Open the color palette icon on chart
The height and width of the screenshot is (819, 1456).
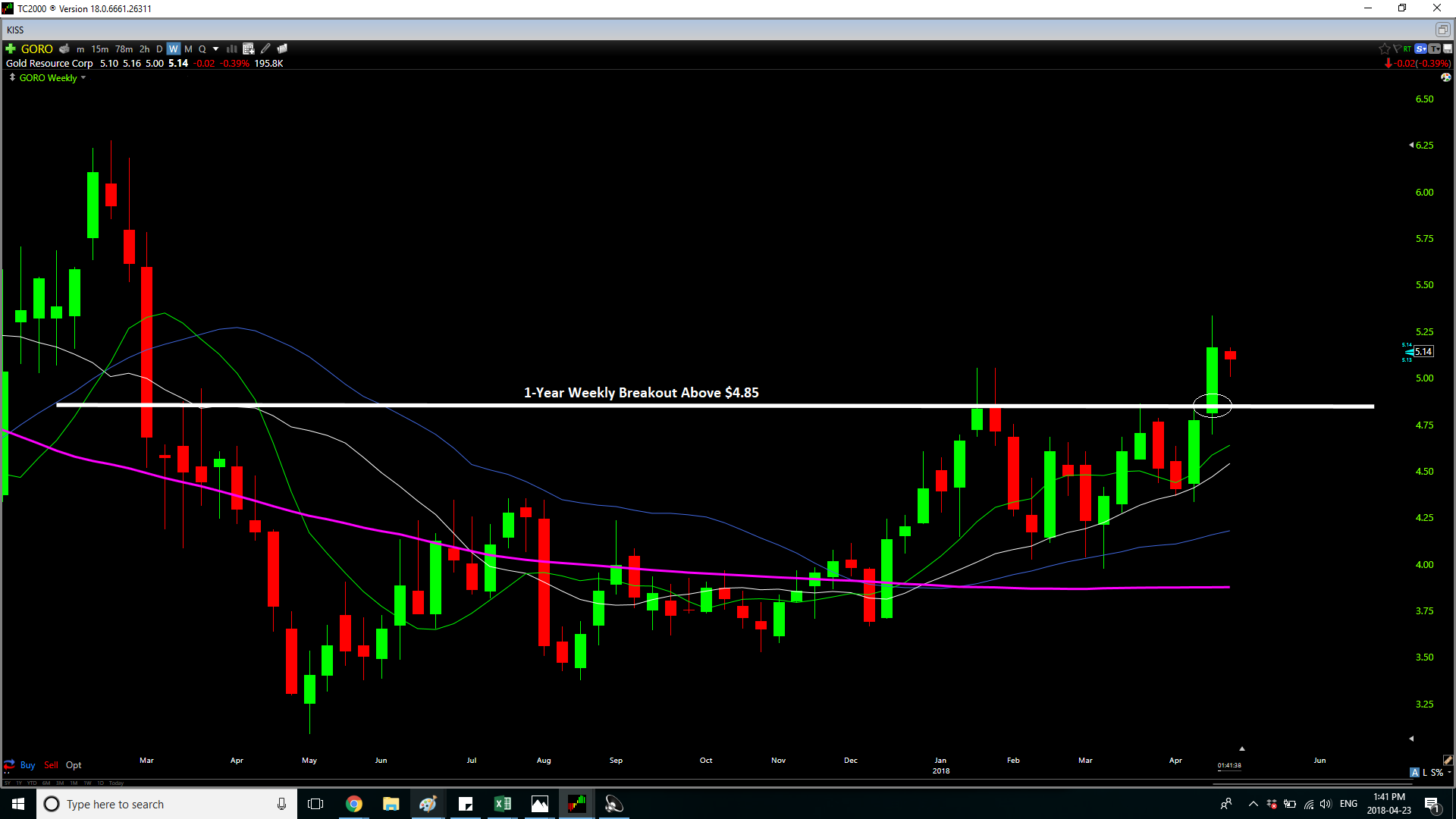[1446, 77]
